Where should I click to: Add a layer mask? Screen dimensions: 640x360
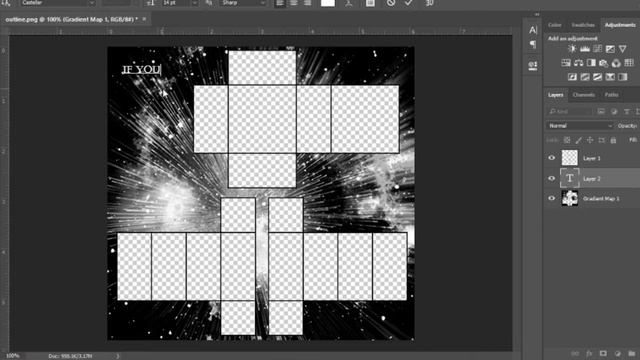pyautogui.click(x=603, y=353)
